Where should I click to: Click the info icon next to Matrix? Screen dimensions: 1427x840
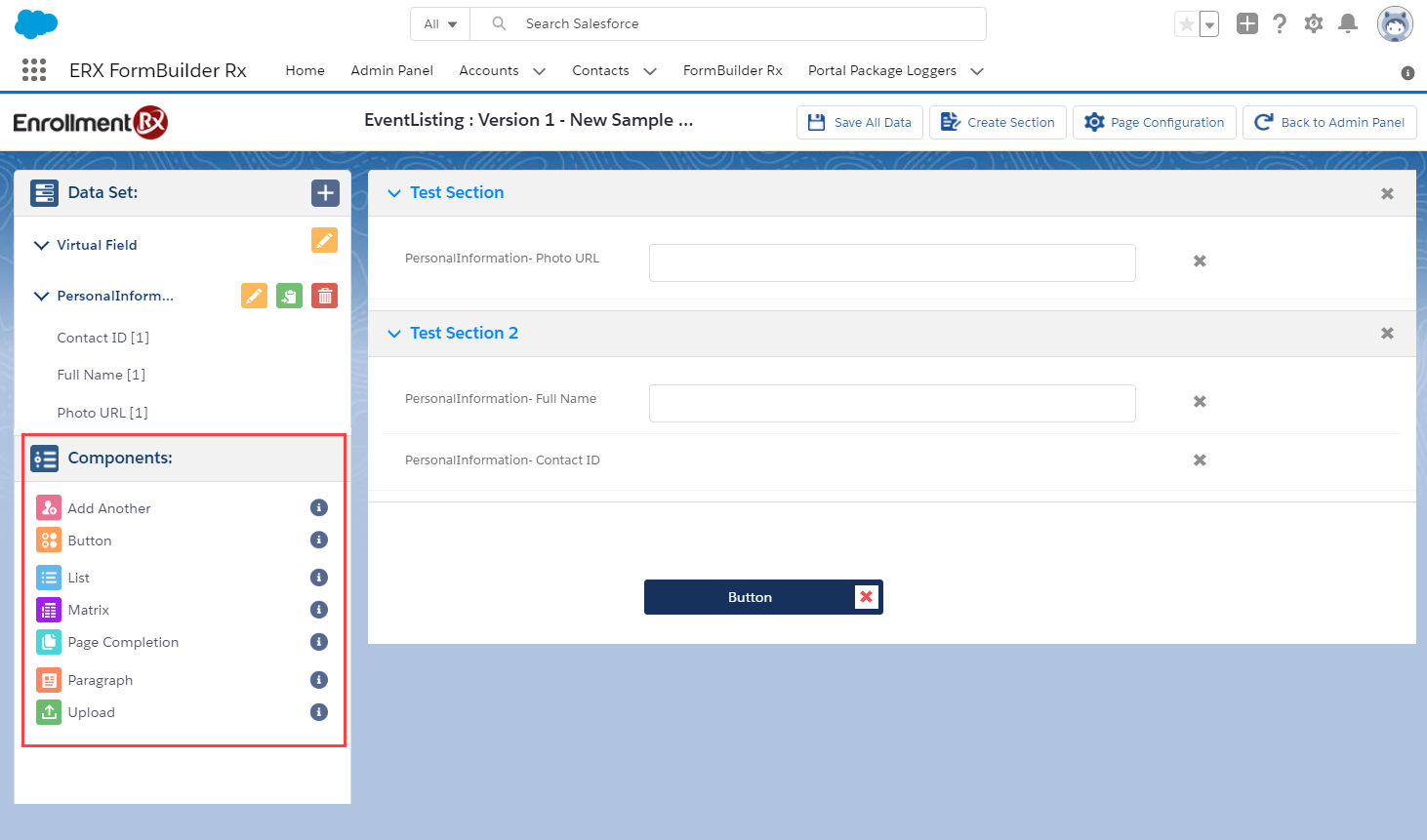(x=318, y=610)
